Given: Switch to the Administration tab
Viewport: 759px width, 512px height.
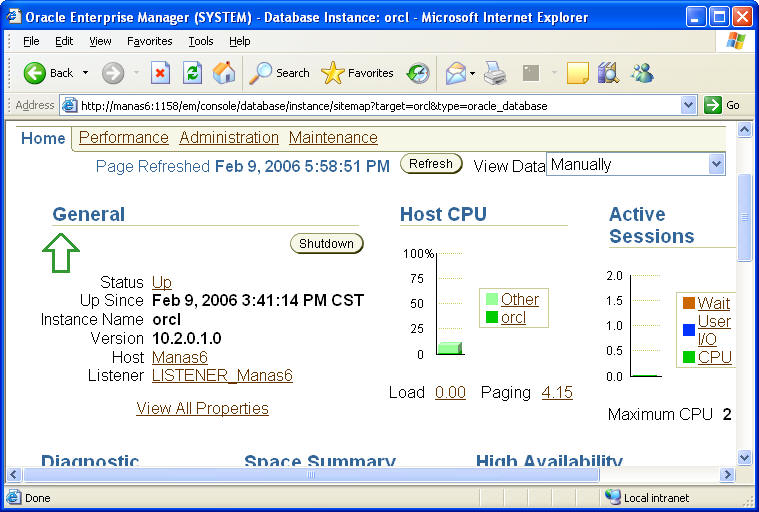Looking at the screenshot, I should pos(229,137).
